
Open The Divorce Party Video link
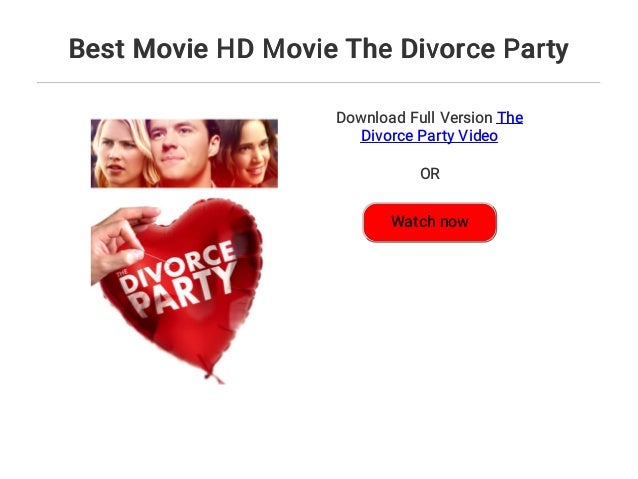pos(442,127)
